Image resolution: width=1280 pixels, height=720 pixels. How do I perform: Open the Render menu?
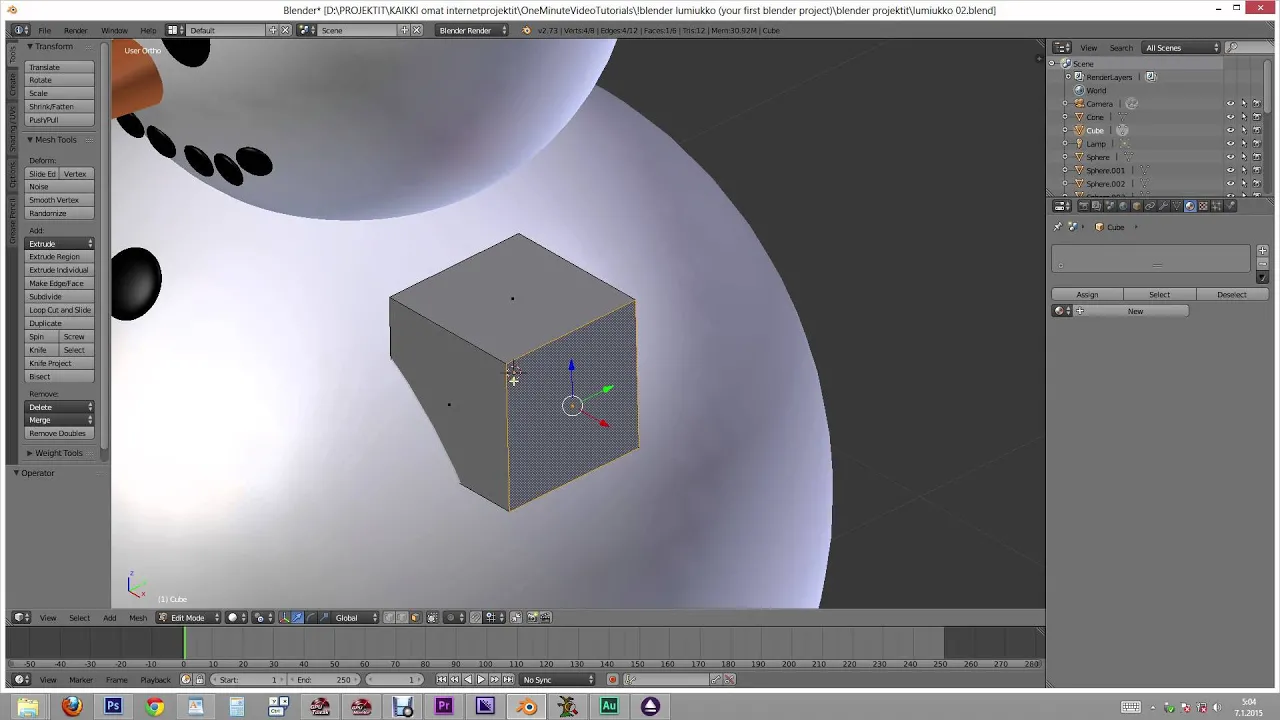coord(75,30)
